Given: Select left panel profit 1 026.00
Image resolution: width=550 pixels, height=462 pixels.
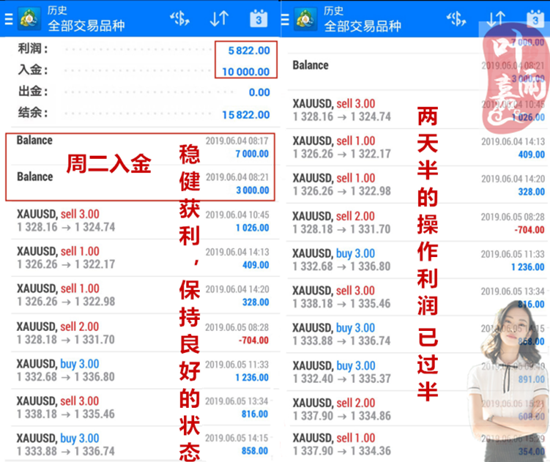Looking at the screenshot, I should [x=253, y=228].
